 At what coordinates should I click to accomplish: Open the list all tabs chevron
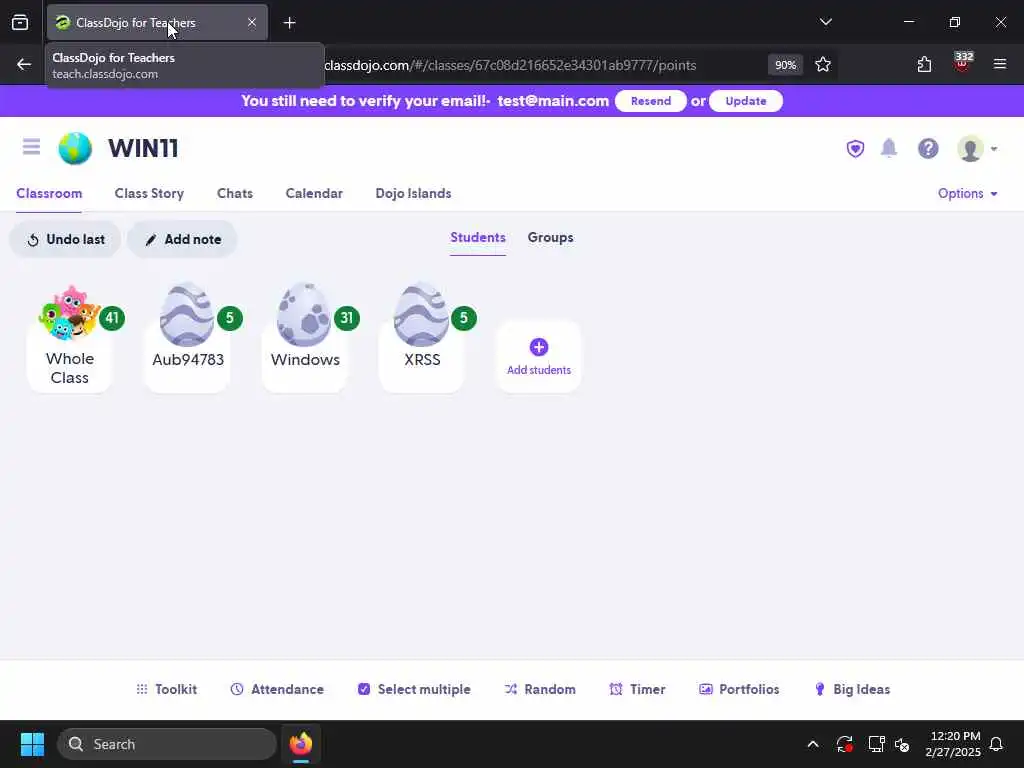825,22
